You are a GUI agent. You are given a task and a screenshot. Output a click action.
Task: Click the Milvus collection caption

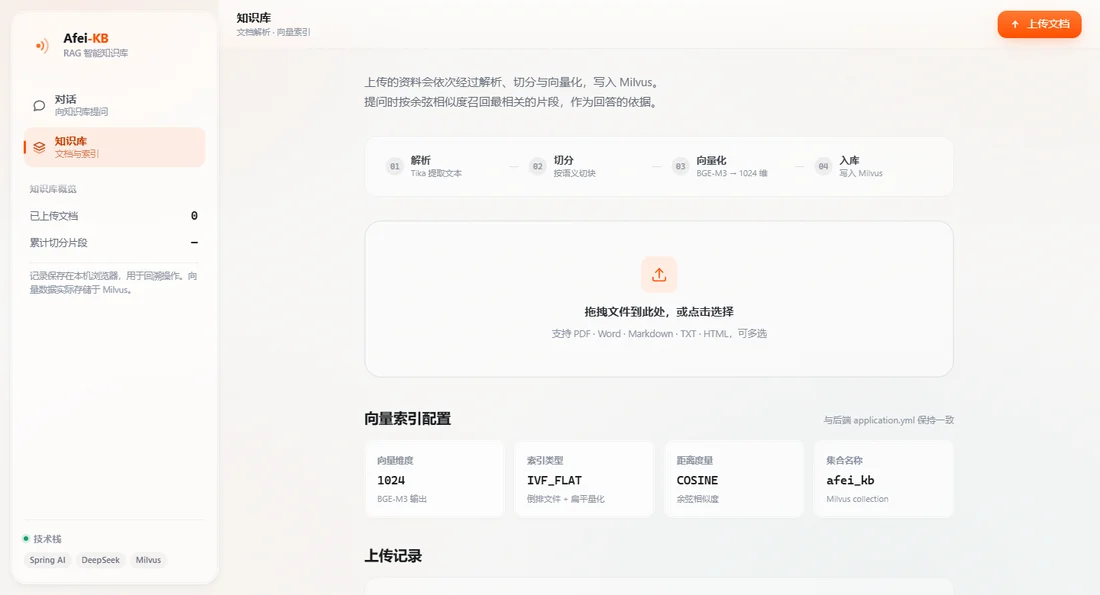coord(857,500)
